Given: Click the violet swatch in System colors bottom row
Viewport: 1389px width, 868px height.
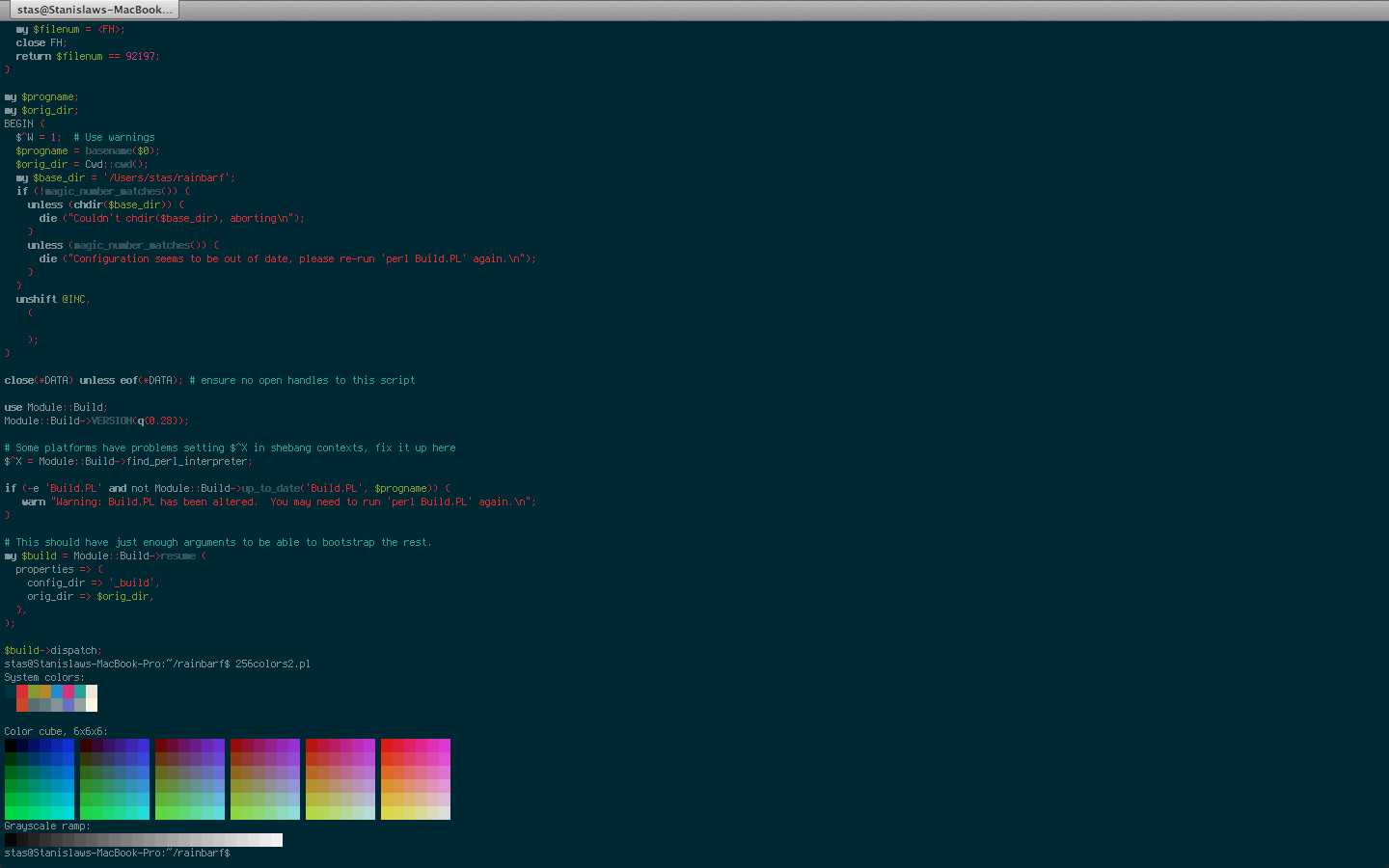Looking at the screenshot, I should click(68, 705).
